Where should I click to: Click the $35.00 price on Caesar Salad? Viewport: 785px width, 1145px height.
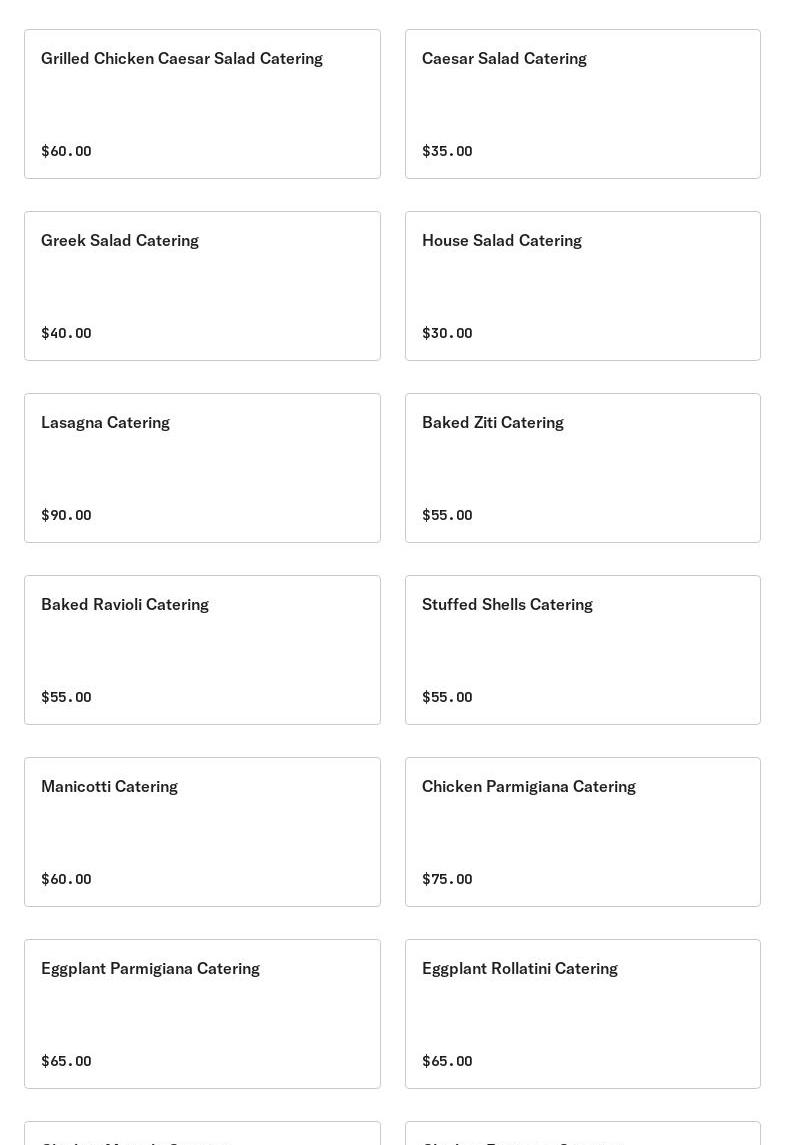click(x=447, y=151)
